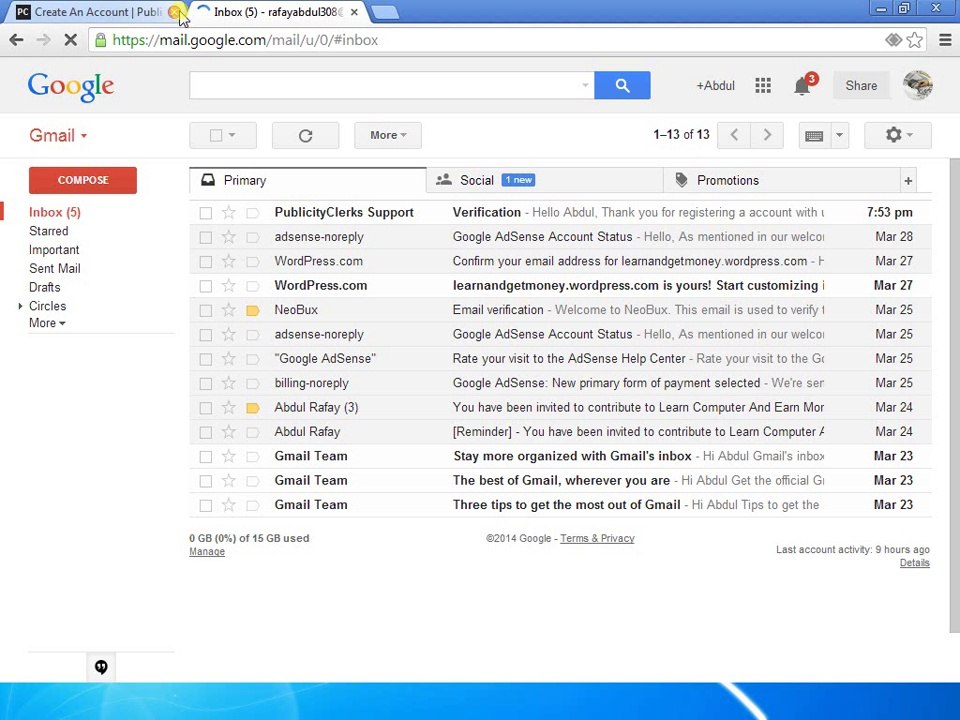Check the Stay more organized email checkbox
Image resolution: width=960 pixels, height=720 pixels.
point(206,457)
